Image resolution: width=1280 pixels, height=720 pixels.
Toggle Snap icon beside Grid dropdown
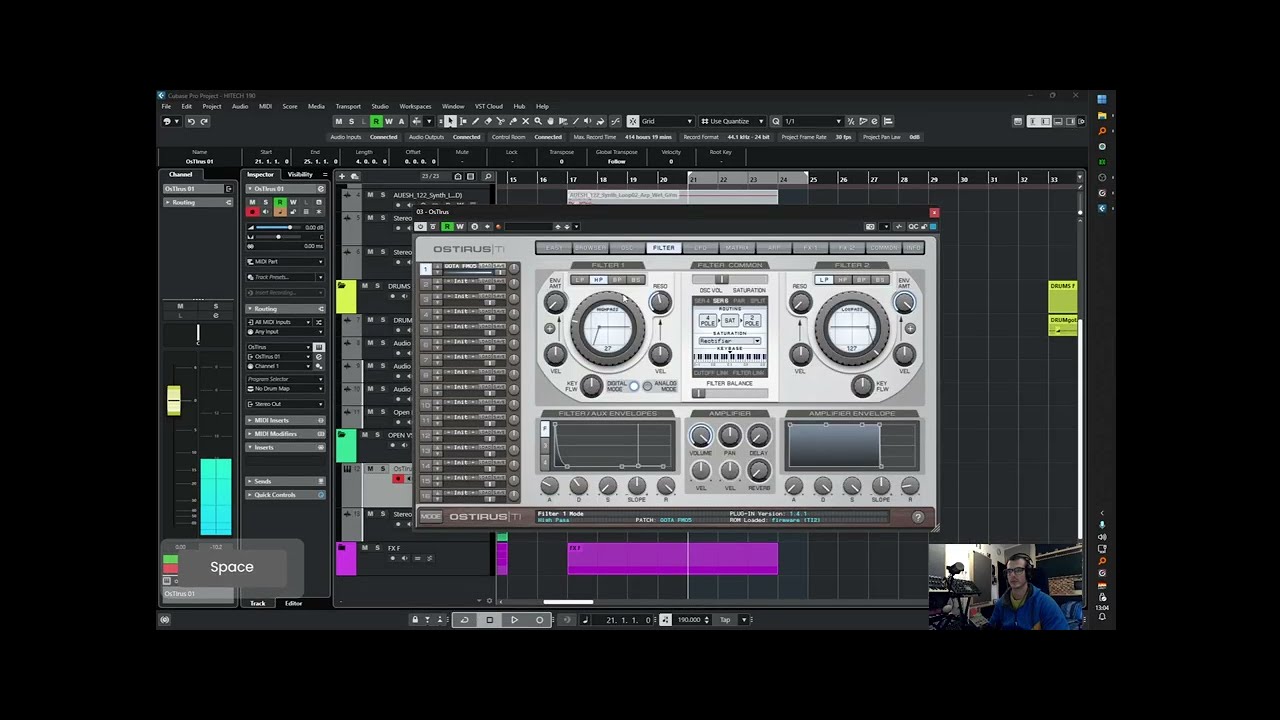click(x=633, y=121)
